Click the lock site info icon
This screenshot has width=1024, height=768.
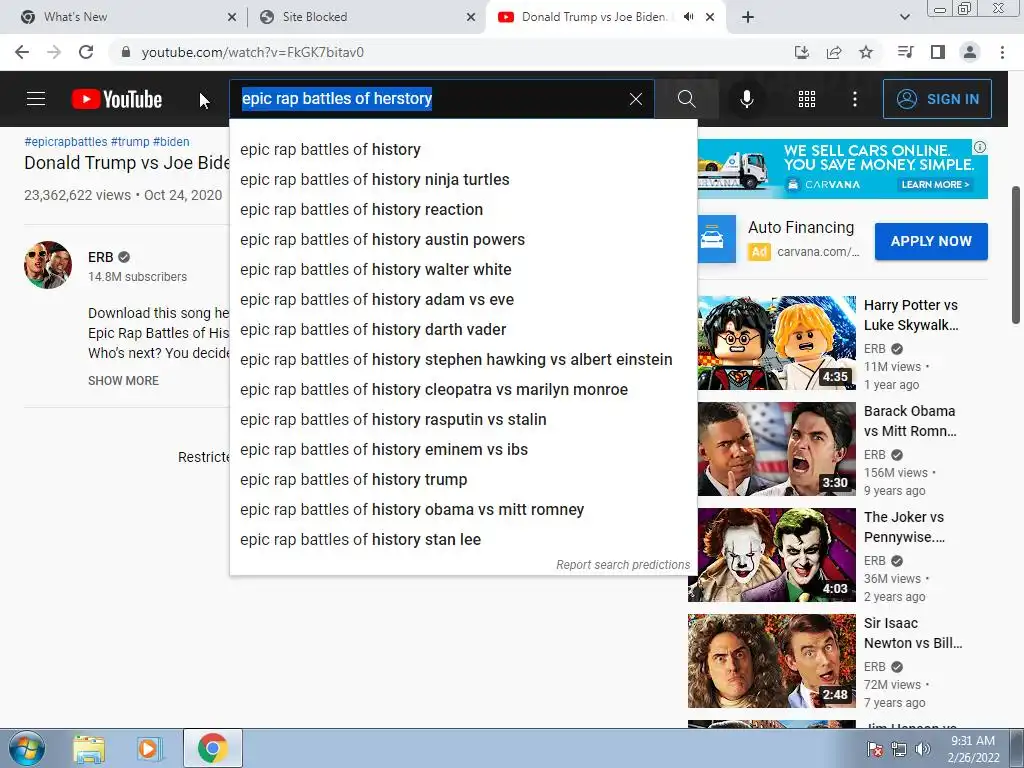tap(126, 52)
